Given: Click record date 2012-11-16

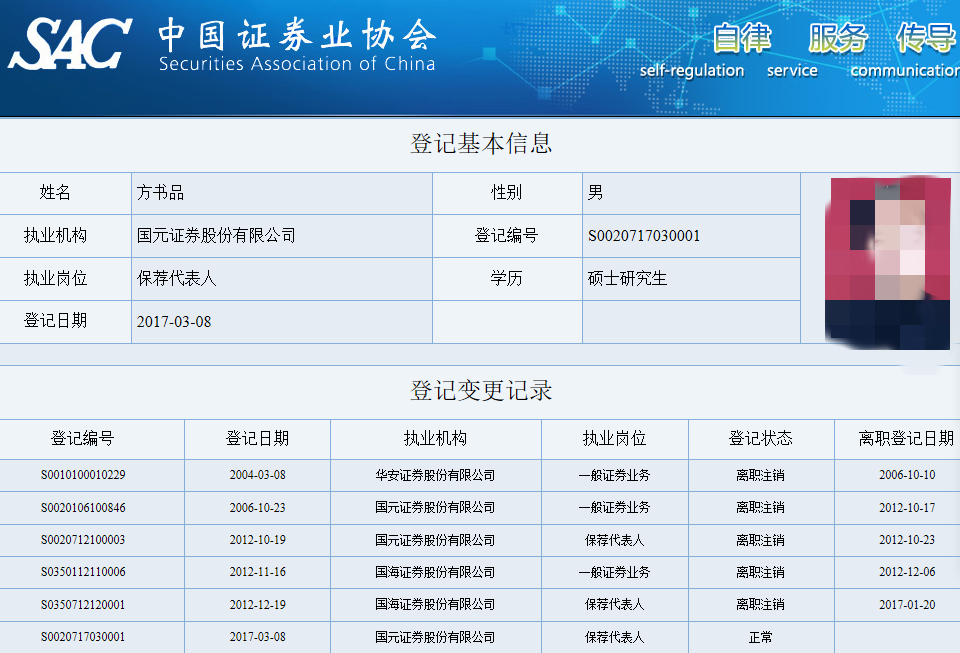Looking at the screenshot, I should click(x=258, y=572).
